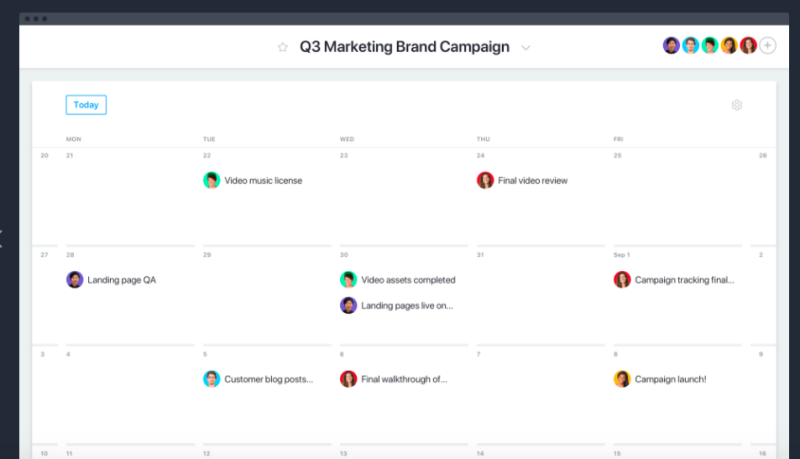Image resolution: width=800 pixels, height=459 pixels.
Task: Open the Video assets completed task
Action: pyautogui.click(x=408, y=280)
